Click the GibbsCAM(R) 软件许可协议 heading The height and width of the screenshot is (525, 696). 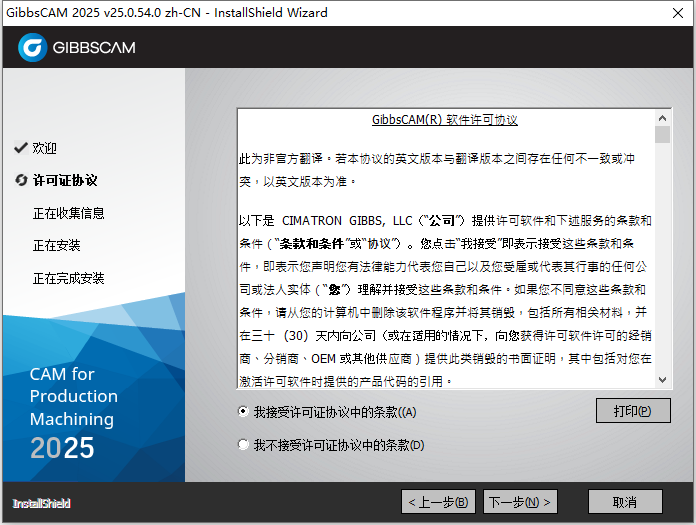point(445,120)
